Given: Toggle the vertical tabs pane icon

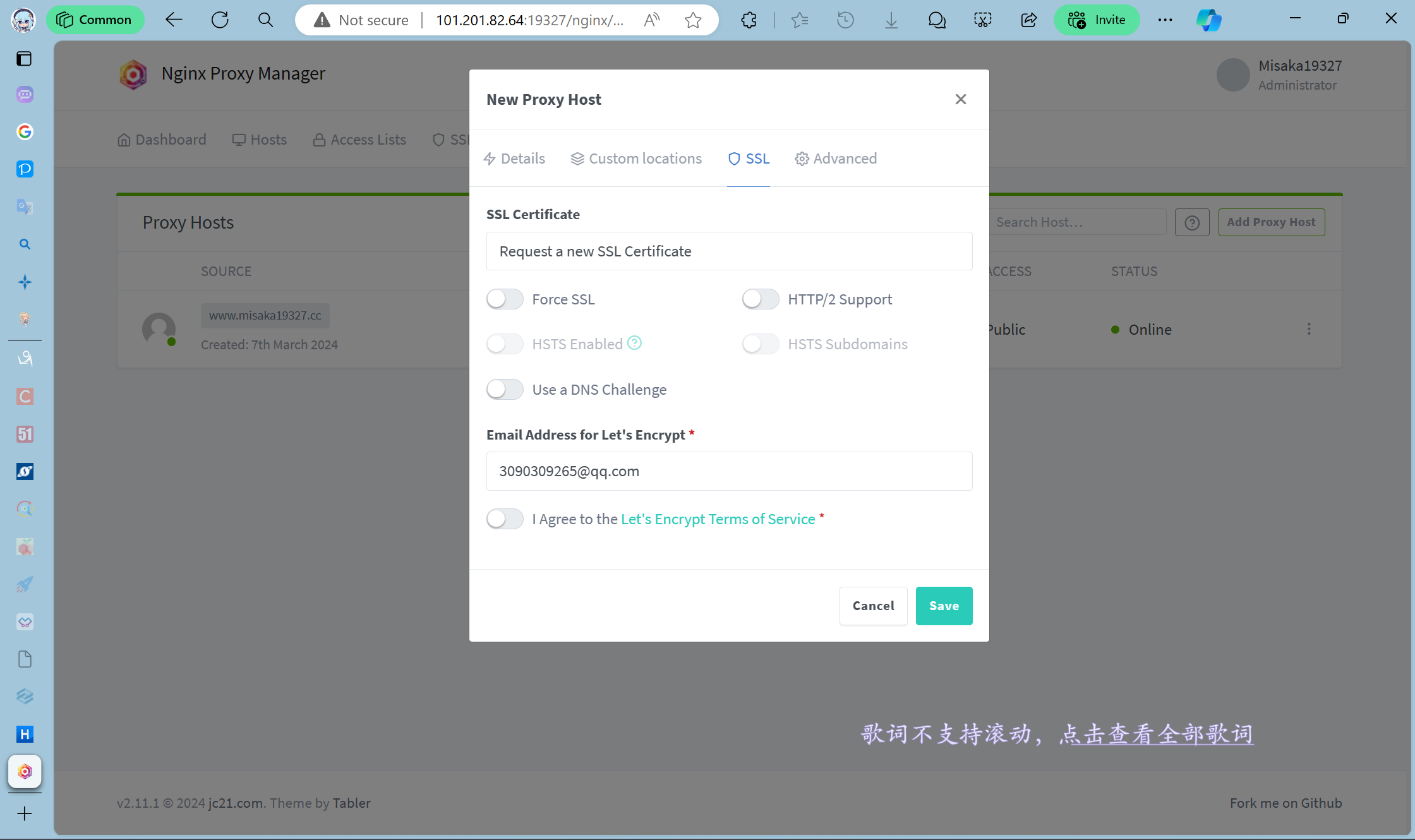Looking at the screenshot, I should click(x=25, y=59).
